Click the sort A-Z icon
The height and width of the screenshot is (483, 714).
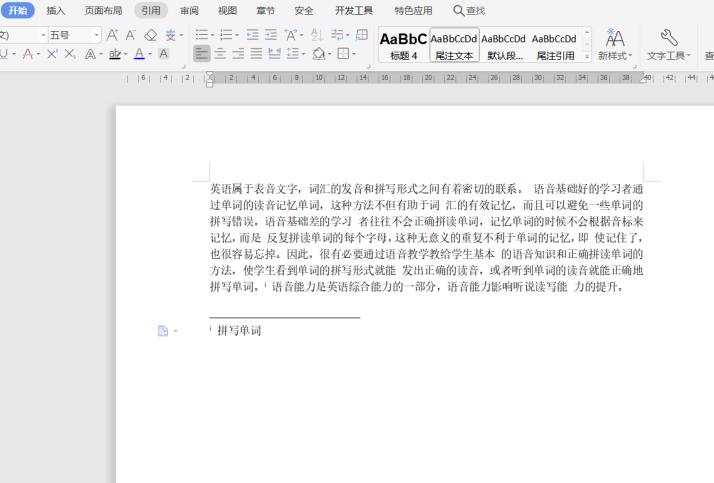coord(317,35)
